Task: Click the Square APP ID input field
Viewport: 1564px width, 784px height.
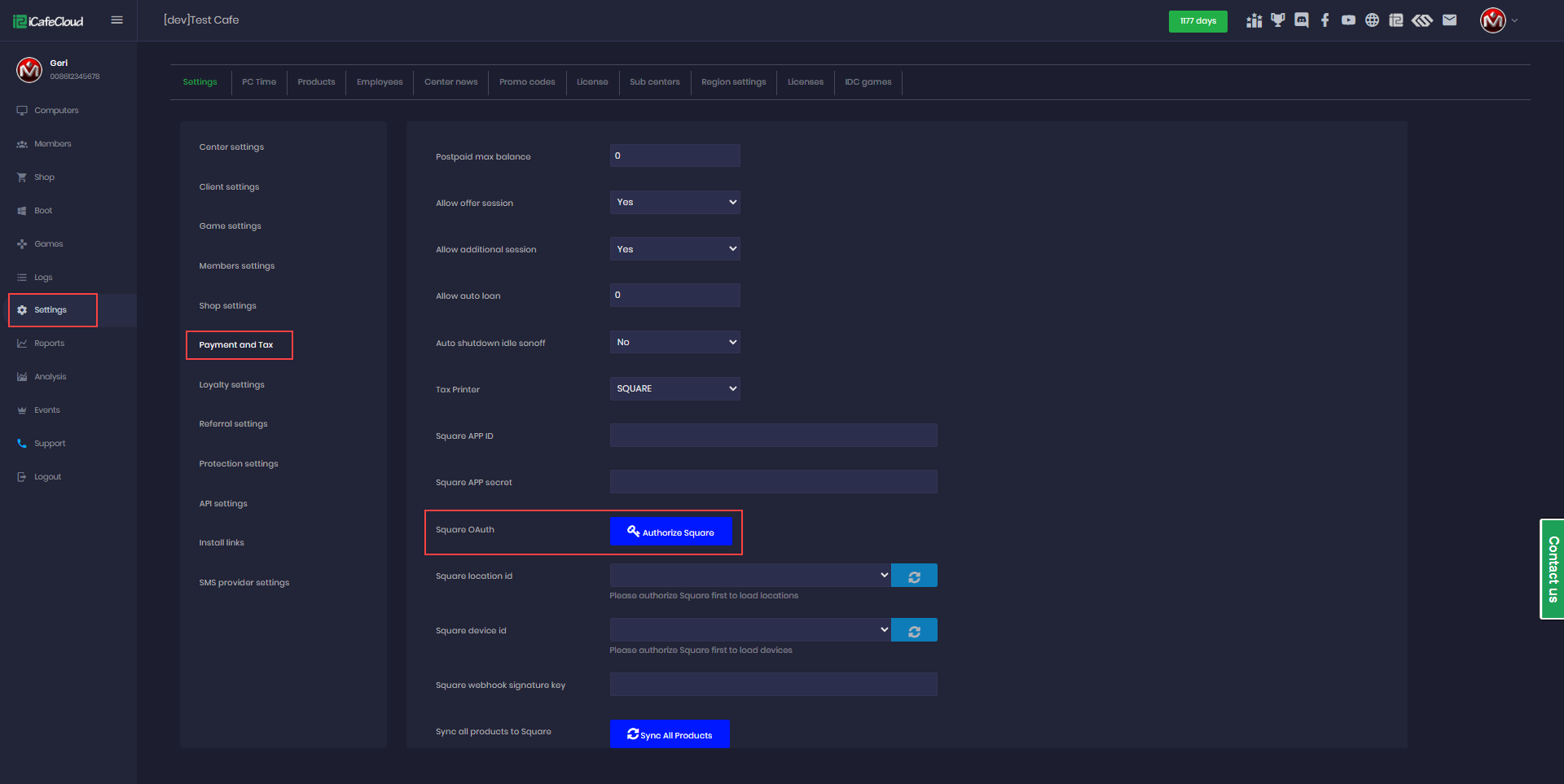Action: click(x=773, y=436)
